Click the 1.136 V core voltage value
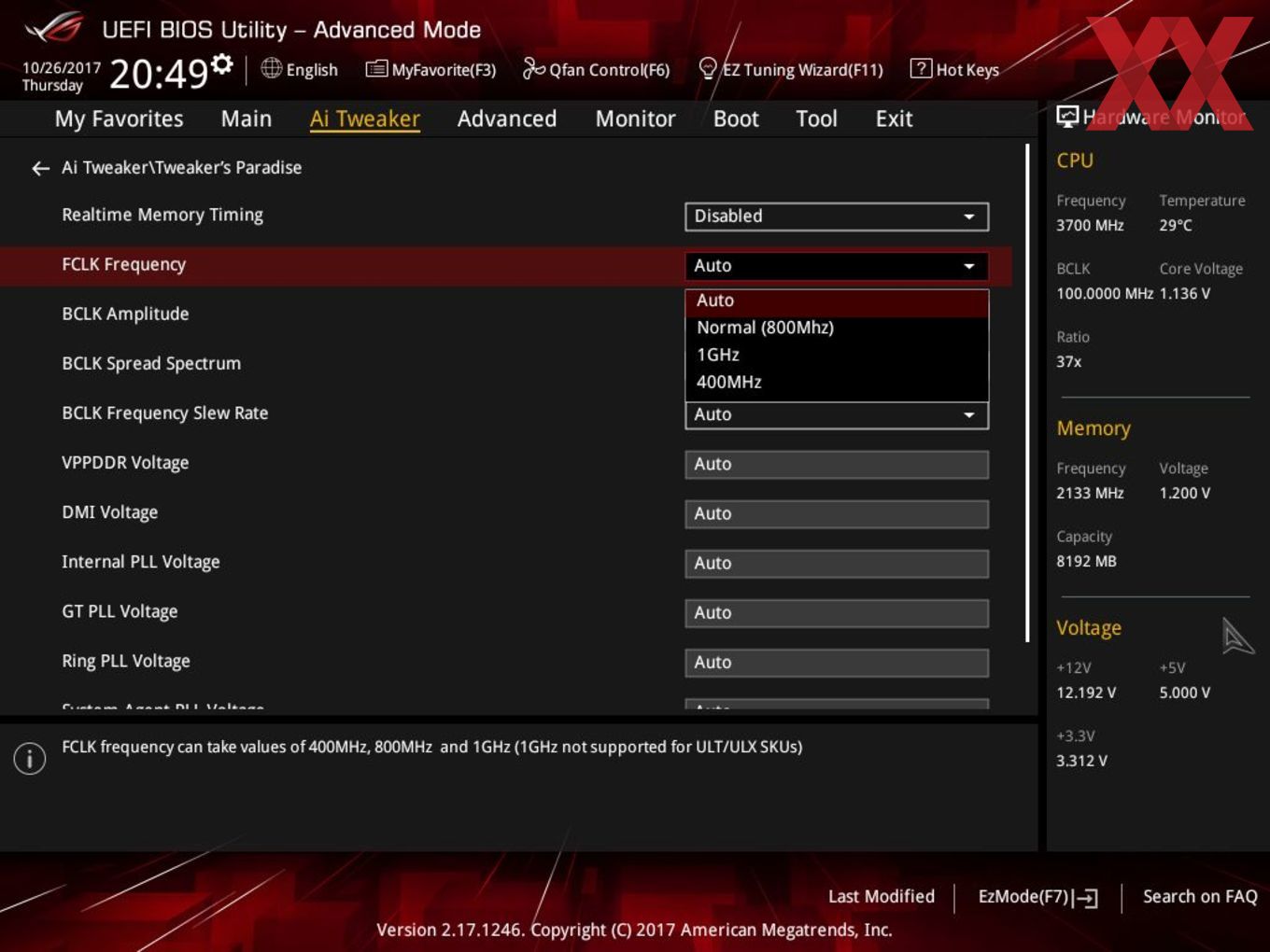The width and height of the screenshot is (1270, 952). 1185,293
